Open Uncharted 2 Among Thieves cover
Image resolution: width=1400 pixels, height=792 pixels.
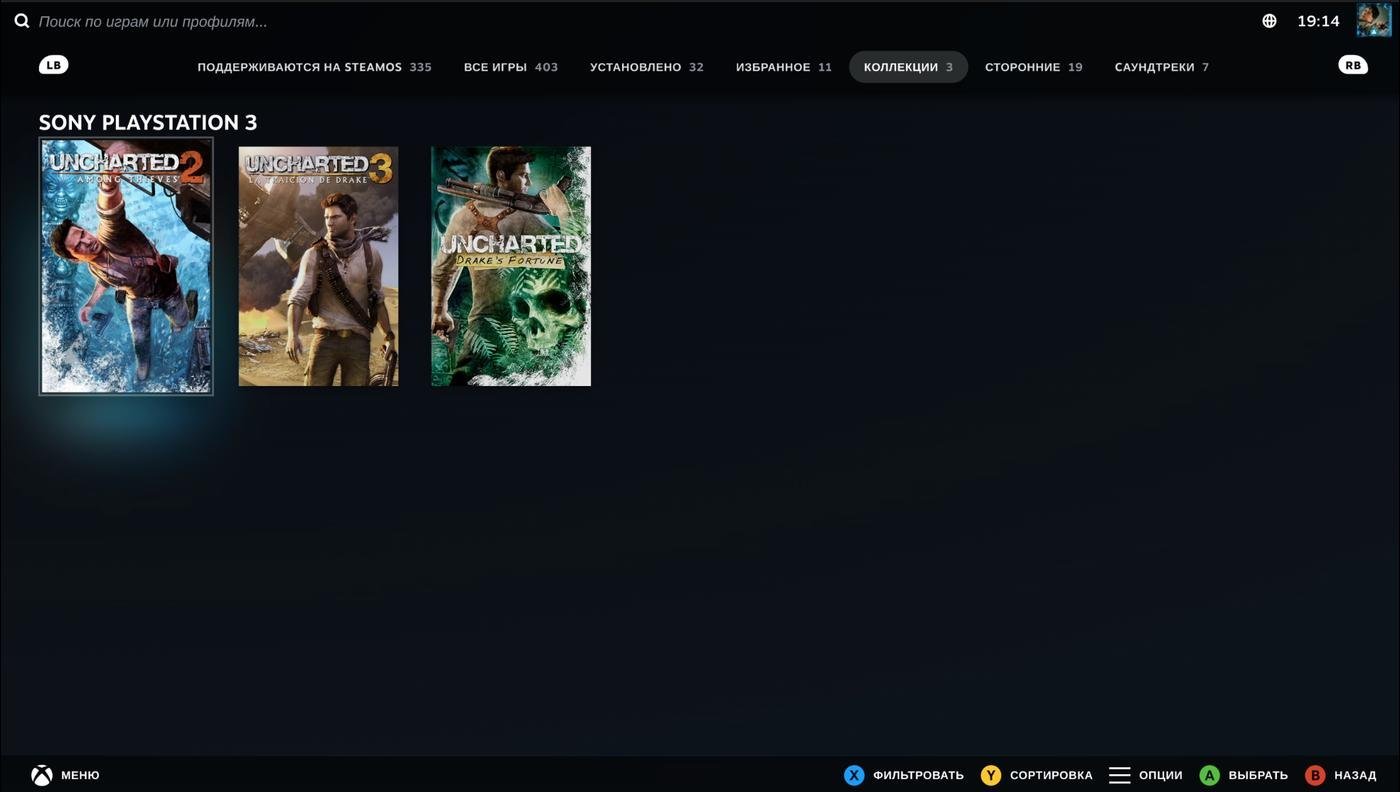126,266
